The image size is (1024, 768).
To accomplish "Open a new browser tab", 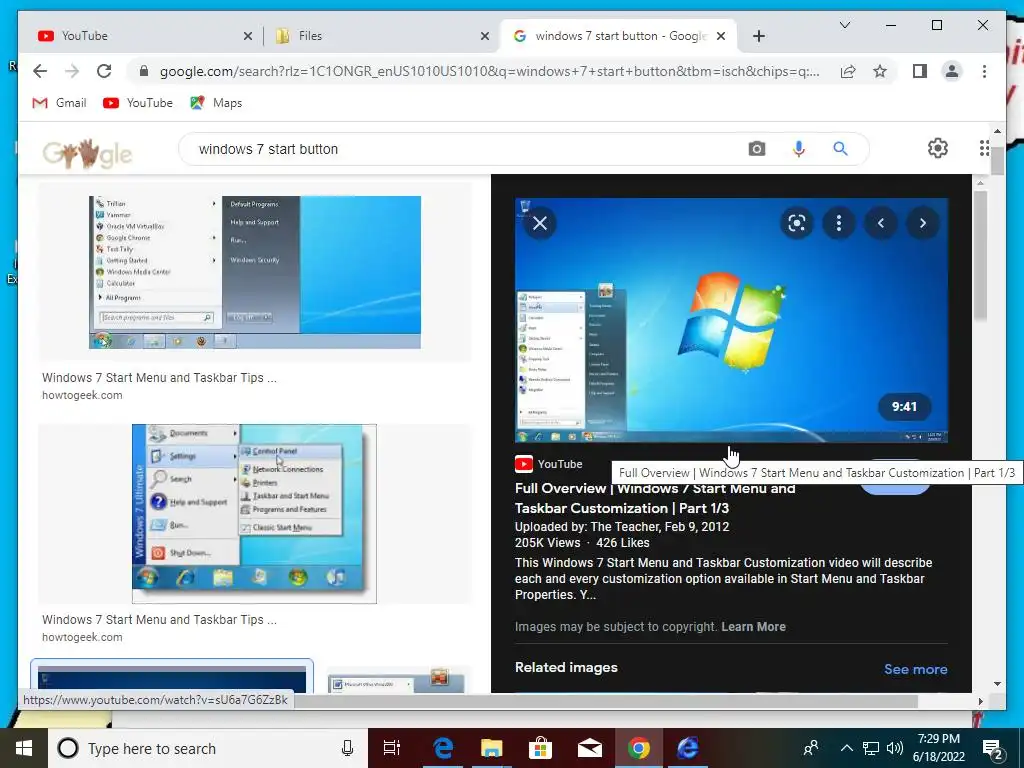I will point(758,37).
